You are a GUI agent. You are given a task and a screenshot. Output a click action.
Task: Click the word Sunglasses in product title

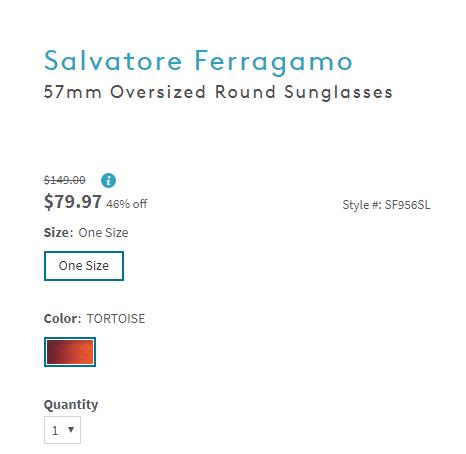click(x=338, y=93)
